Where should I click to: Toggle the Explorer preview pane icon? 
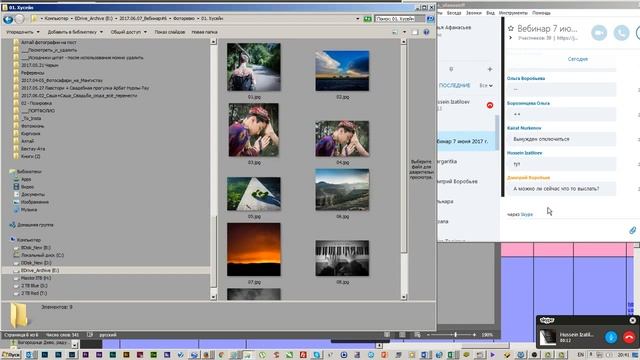pyautogui.click(x=415, y=32)
